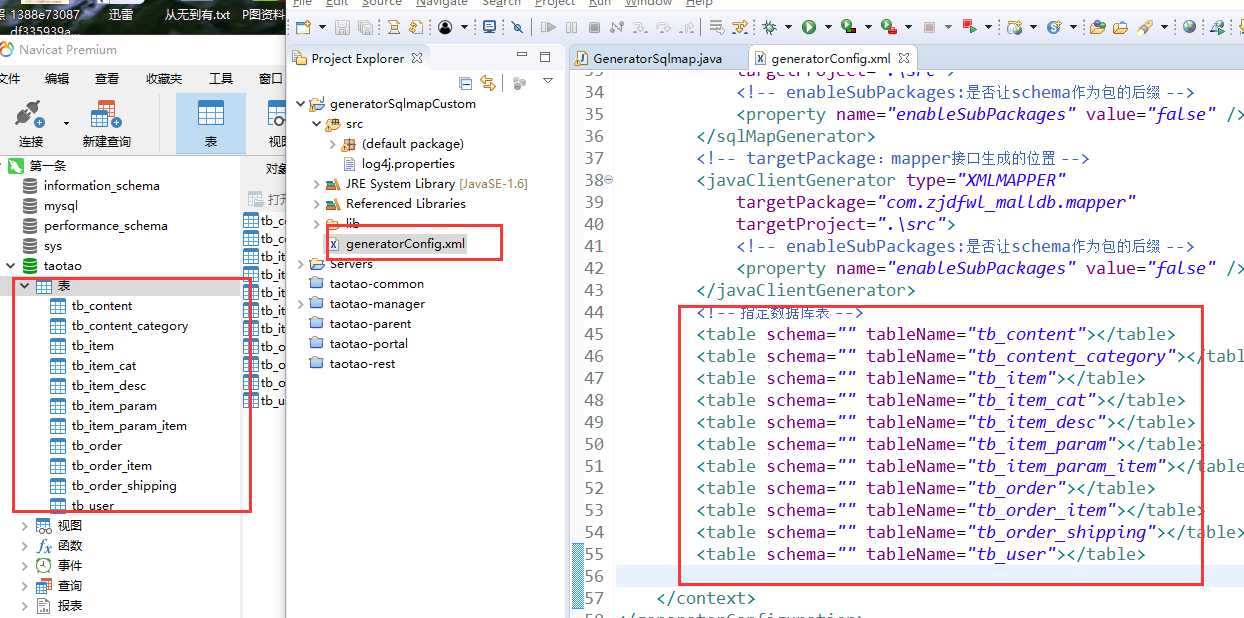This screenshot has width=1244, height=618.
Task: Select the taotao-portal project
Action: [x=368, y=344]
